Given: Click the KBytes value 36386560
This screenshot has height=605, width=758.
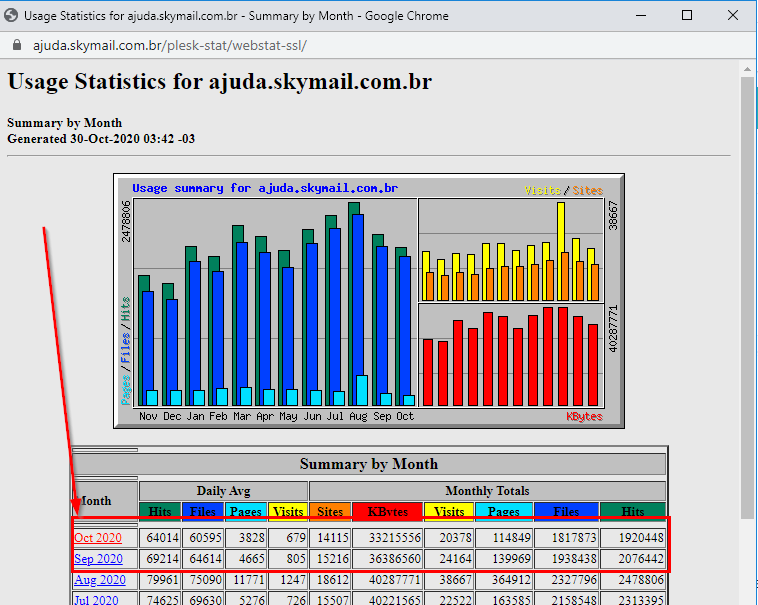Looking at the screenshot, I should [x=395, y=559].
